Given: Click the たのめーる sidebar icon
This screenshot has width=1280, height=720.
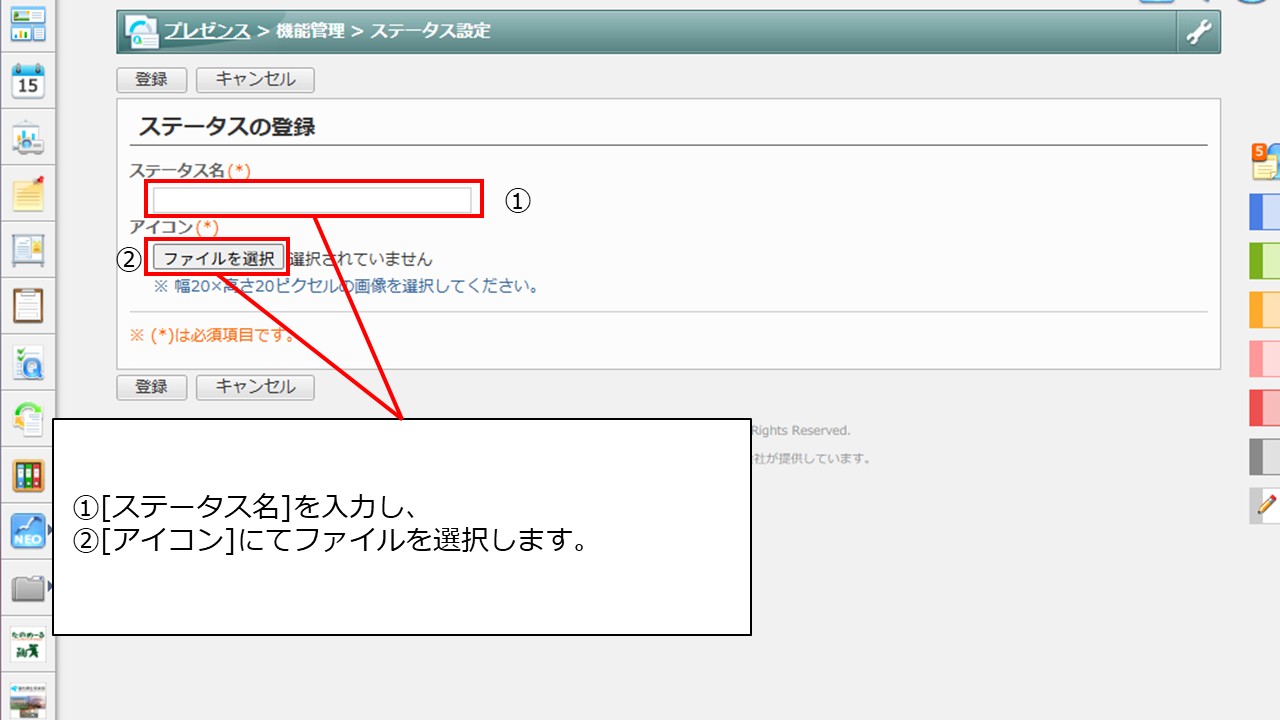Looking at the screenshot, I should (x=28, y=644).
